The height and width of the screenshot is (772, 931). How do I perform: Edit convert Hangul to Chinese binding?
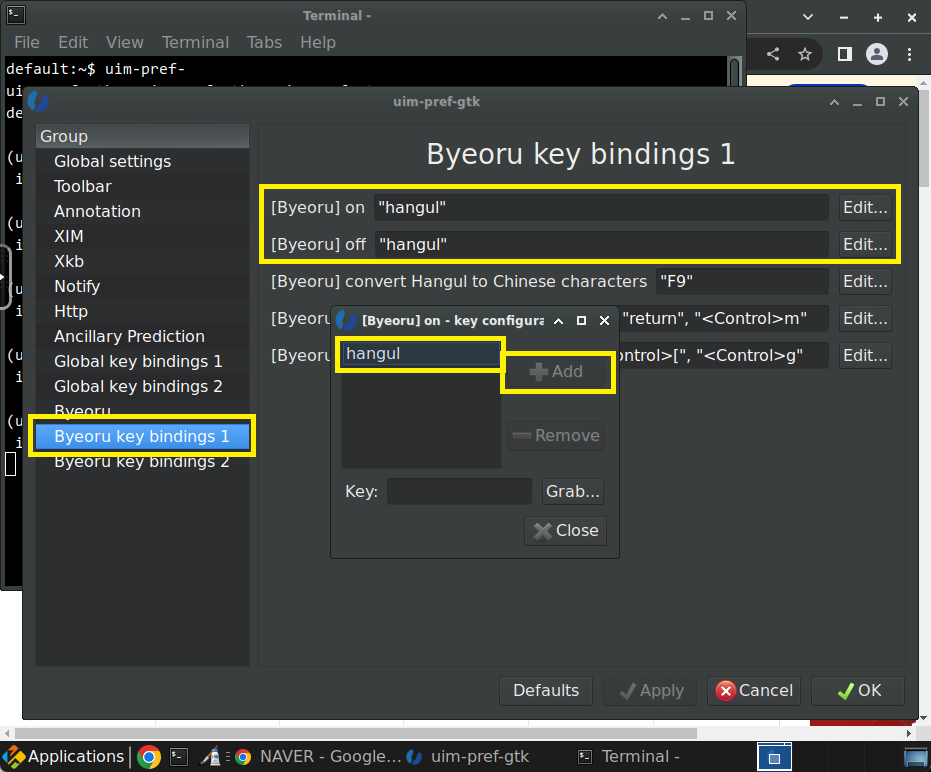tap(865, 281)
